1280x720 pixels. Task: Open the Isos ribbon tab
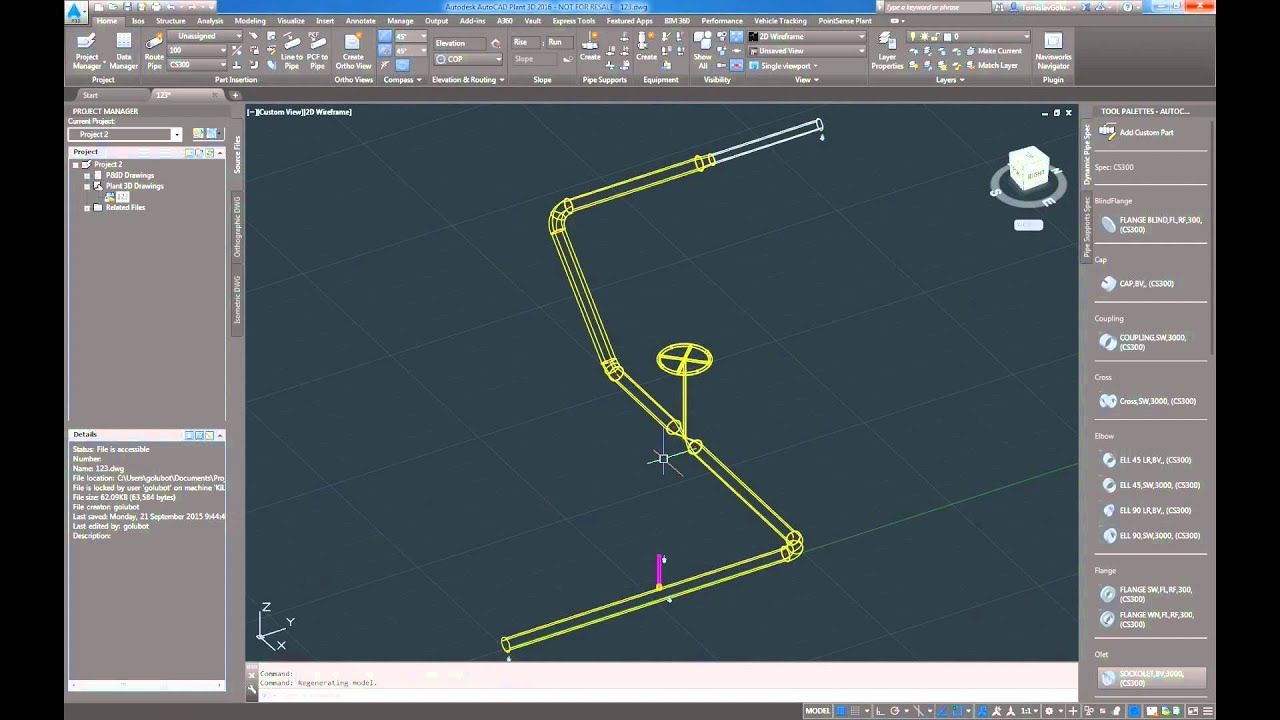138,20
